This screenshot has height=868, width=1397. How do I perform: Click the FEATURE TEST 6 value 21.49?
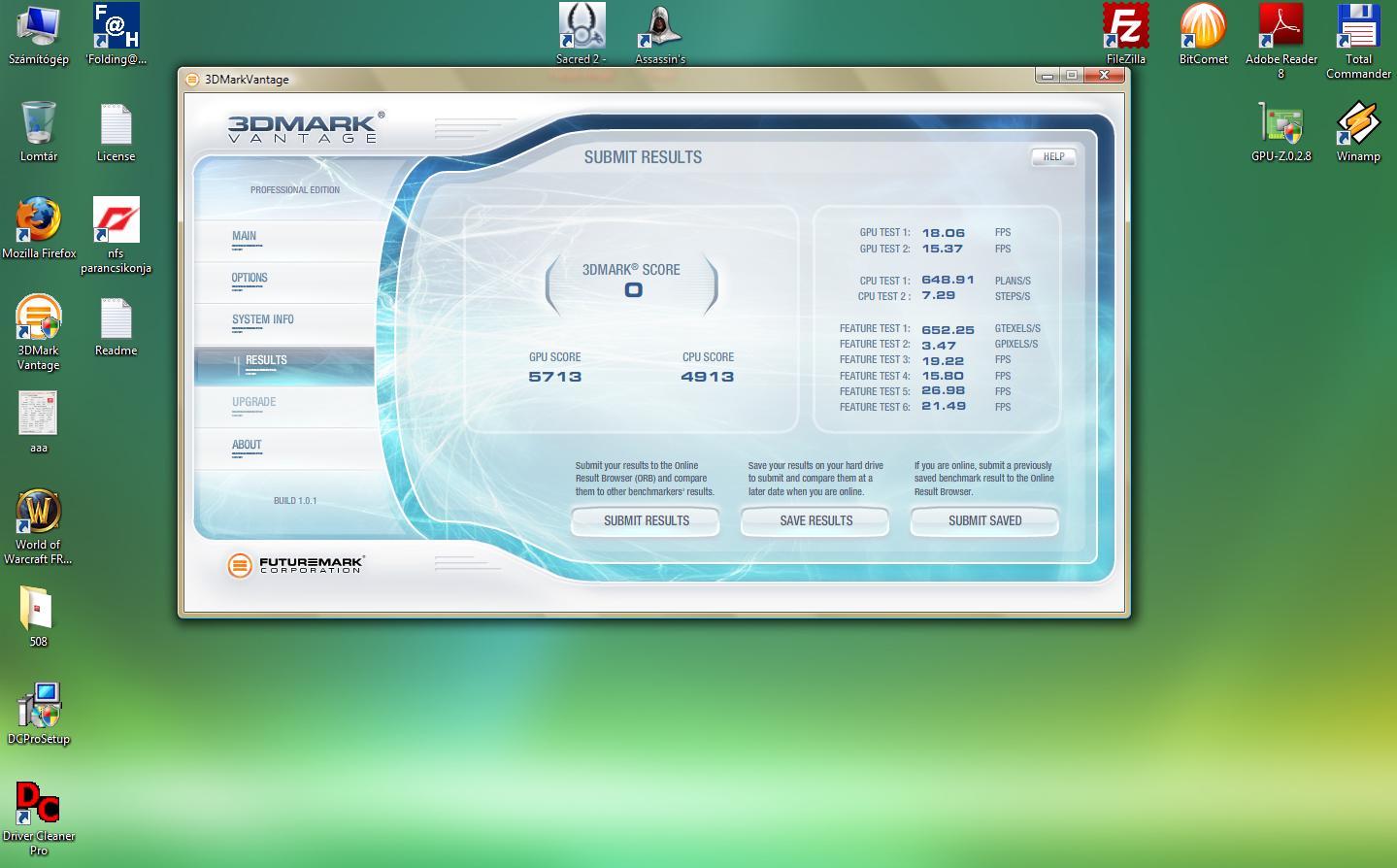click(944, 407)
